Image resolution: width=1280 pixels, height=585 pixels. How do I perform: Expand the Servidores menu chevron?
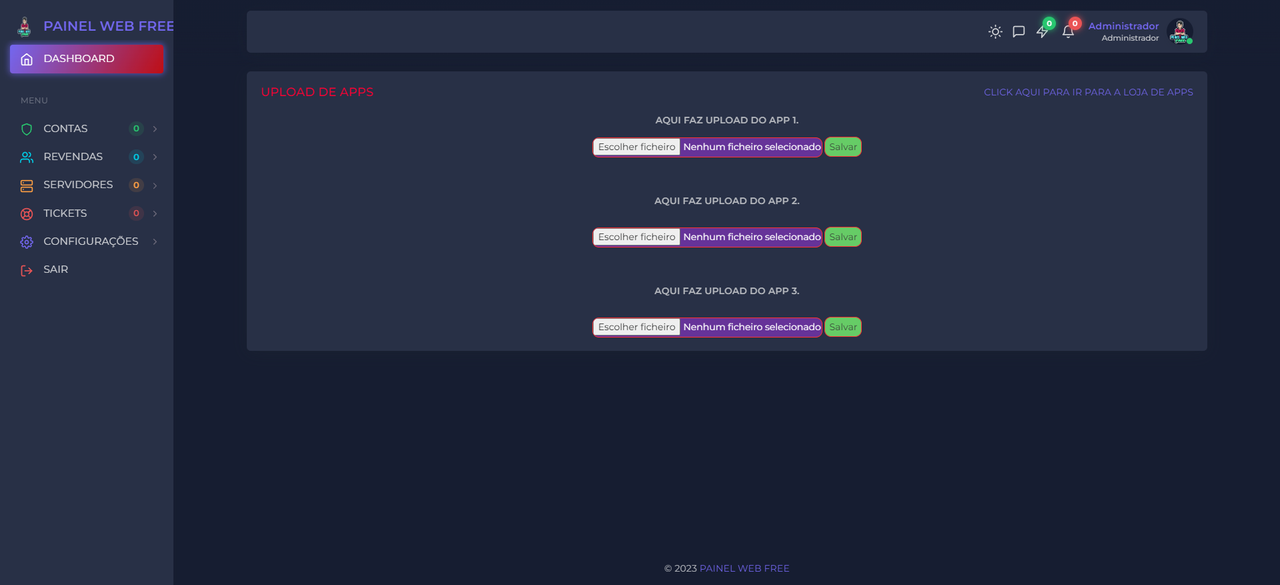click(x=155, y=185)
